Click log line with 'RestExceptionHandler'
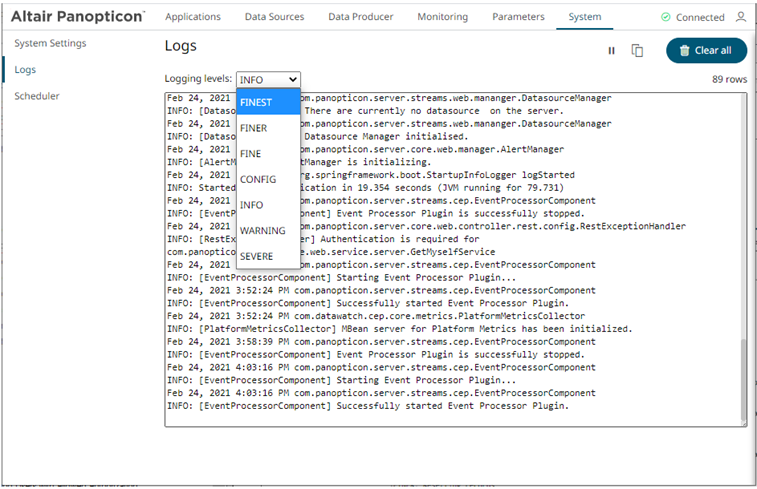Image resolution: width=757 pixels, height=489 pixels. coord(426,226)
